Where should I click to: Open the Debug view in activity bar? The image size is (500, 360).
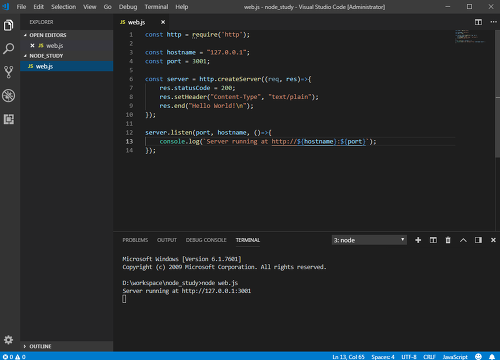click(x=9, y=96)
